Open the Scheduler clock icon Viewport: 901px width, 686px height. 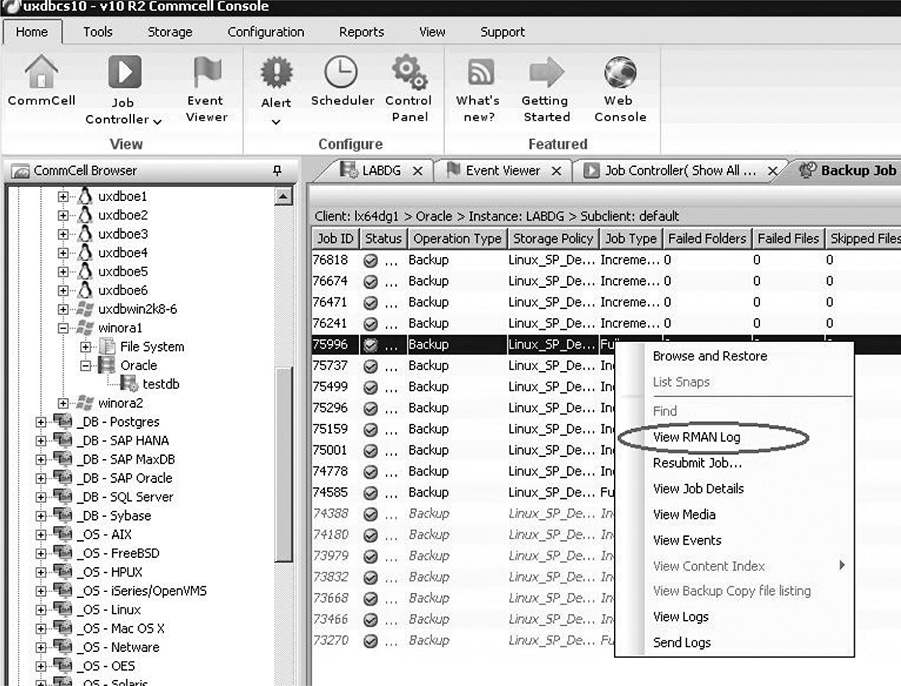coord(341,72)
